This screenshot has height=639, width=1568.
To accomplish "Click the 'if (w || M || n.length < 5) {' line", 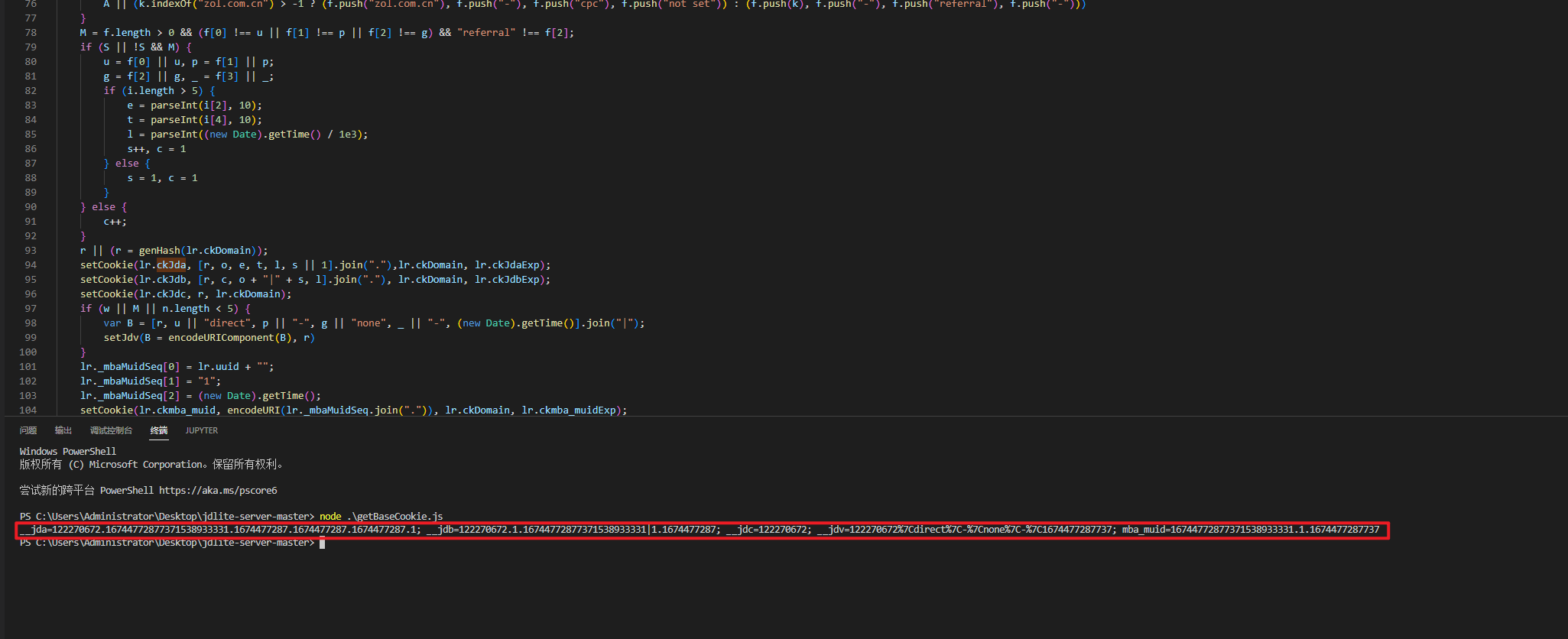I will [165, 309].
